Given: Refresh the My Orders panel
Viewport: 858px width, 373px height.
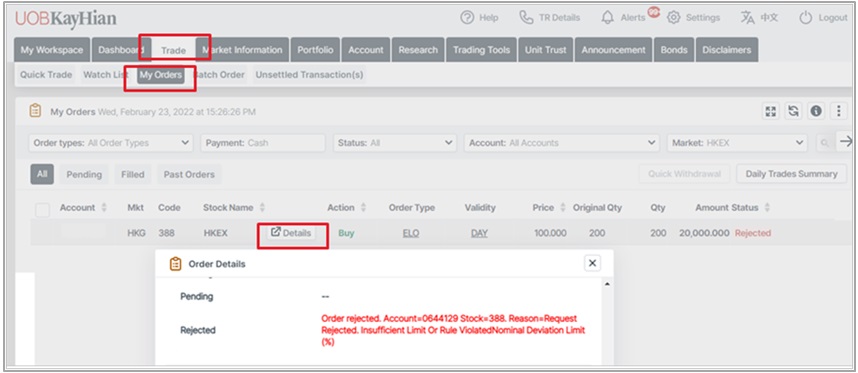Looking at the screenshot, I should coord(793,111).
